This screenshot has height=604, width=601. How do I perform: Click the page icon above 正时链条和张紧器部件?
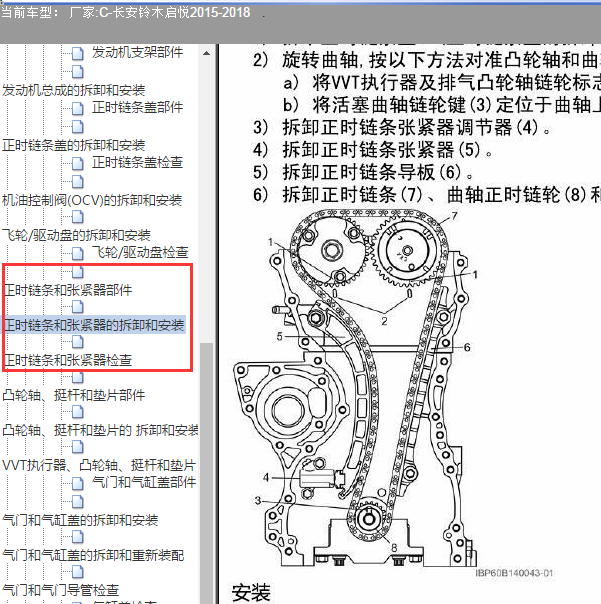(77, 272)
